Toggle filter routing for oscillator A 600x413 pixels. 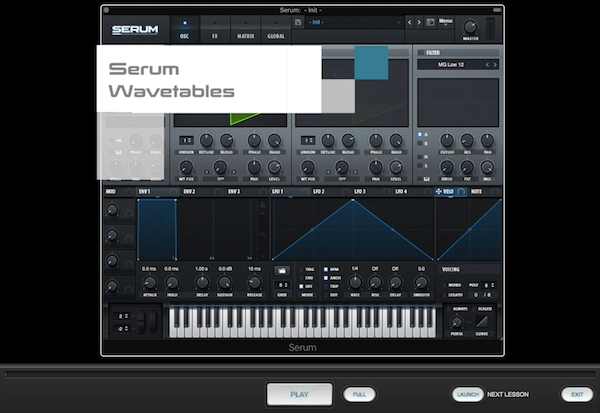tap(419, 134)
